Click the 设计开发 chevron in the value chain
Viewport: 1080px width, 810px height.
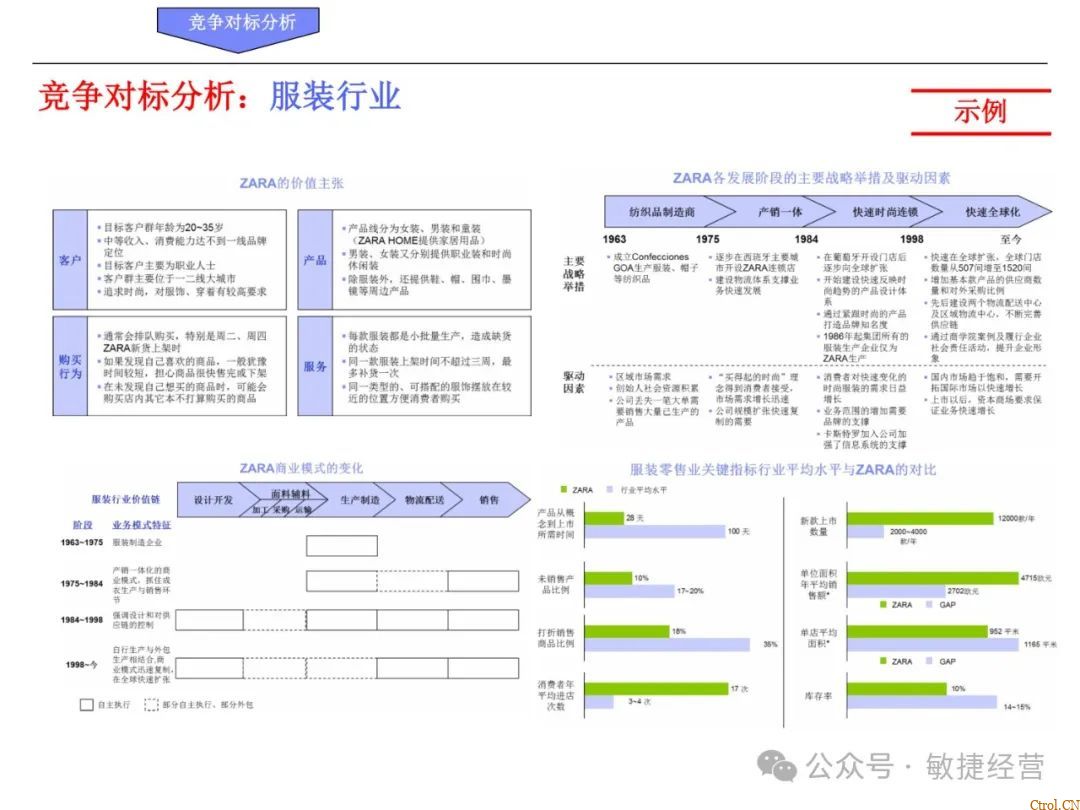pyautogui.click(x=211, y=498)
